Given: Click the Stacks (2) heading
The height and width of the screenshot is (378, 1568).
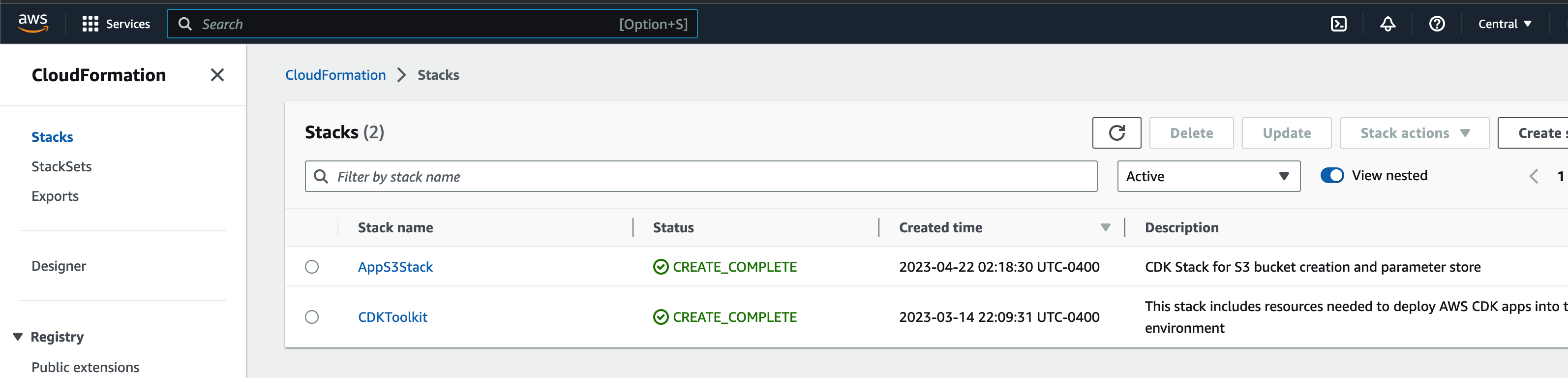Looking at the screenshot, I should pyautogui.click(x=344, y=132).
